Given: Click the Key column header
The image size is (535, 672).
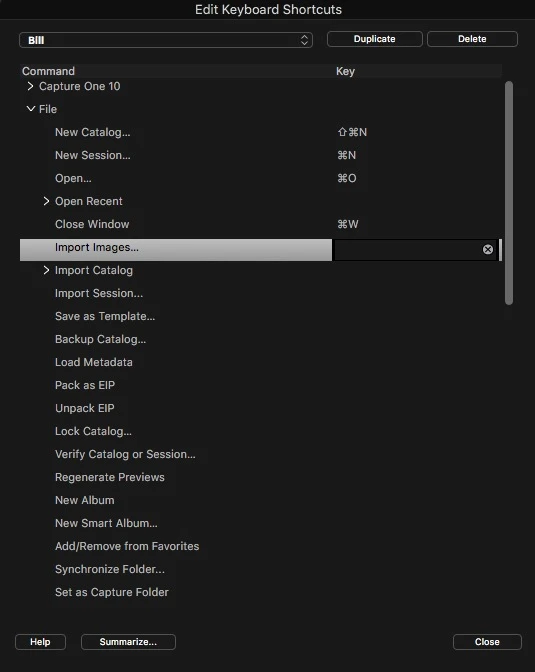Looking at the screenshot, I should click(346, 71).
